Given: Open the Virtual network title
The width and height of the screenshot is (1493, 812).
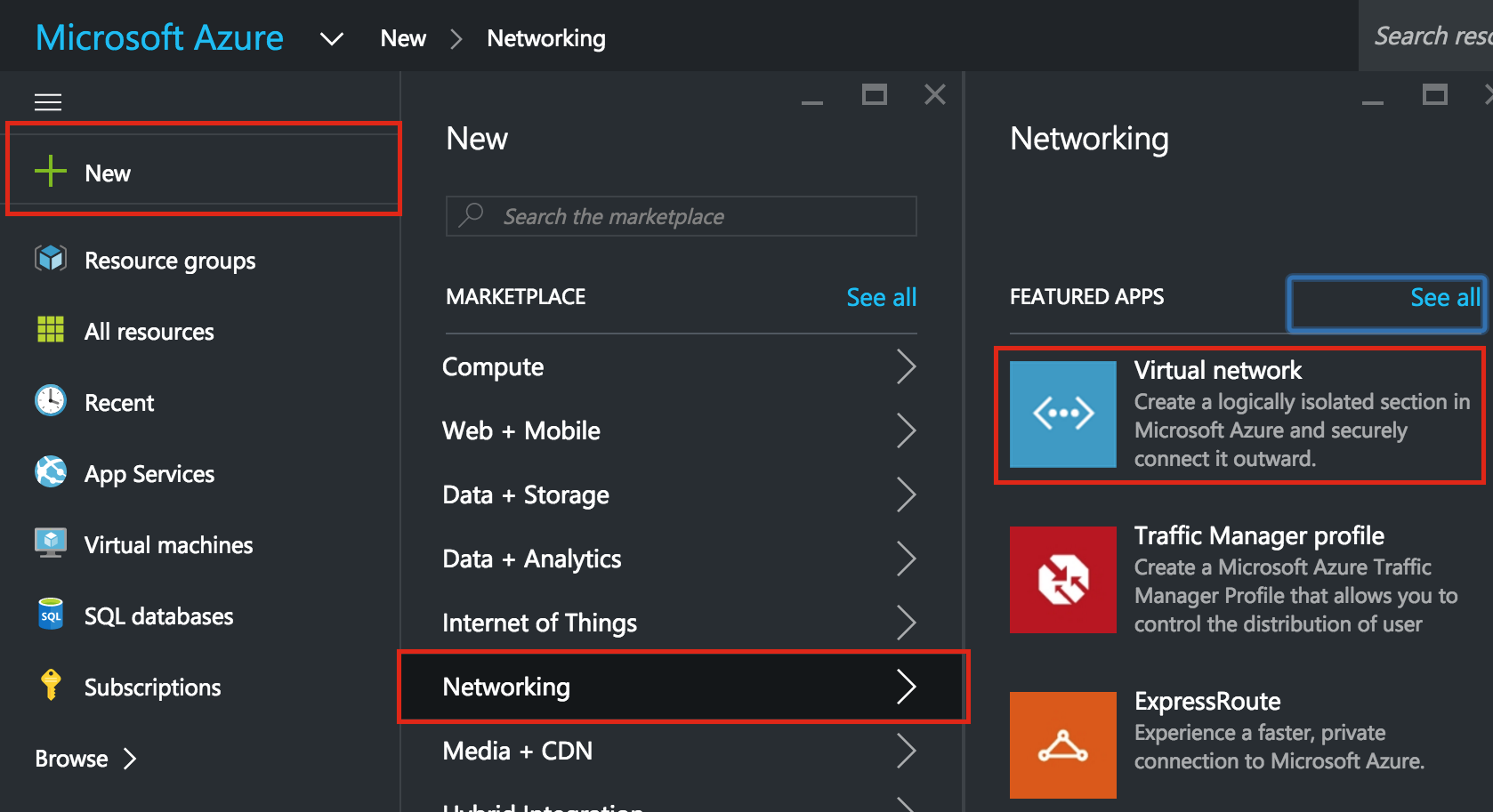Looking at the screenshot, I should 1217,370.
